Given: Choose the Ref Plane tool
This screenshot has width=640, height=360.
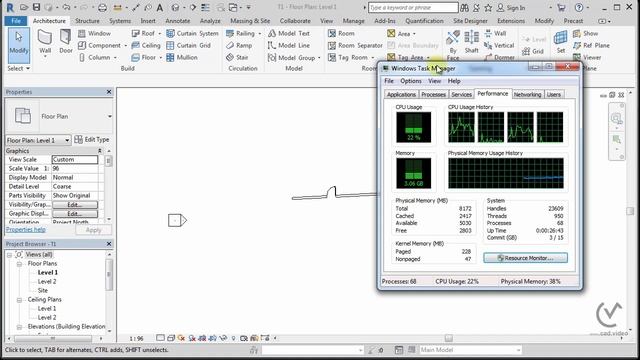Looking at the screenshot, I should point(591,45).
